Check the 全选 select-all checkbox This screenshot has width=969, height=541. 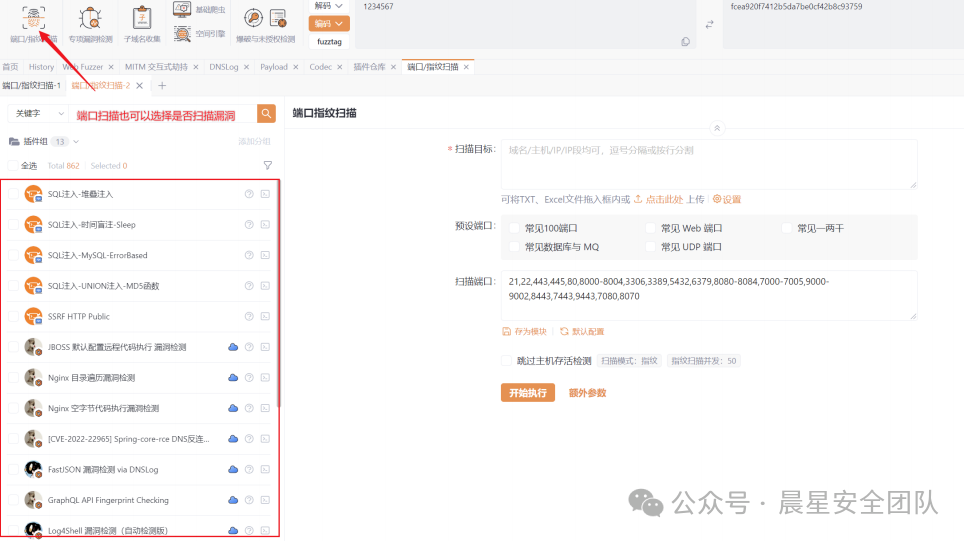[x=13, y=166]
